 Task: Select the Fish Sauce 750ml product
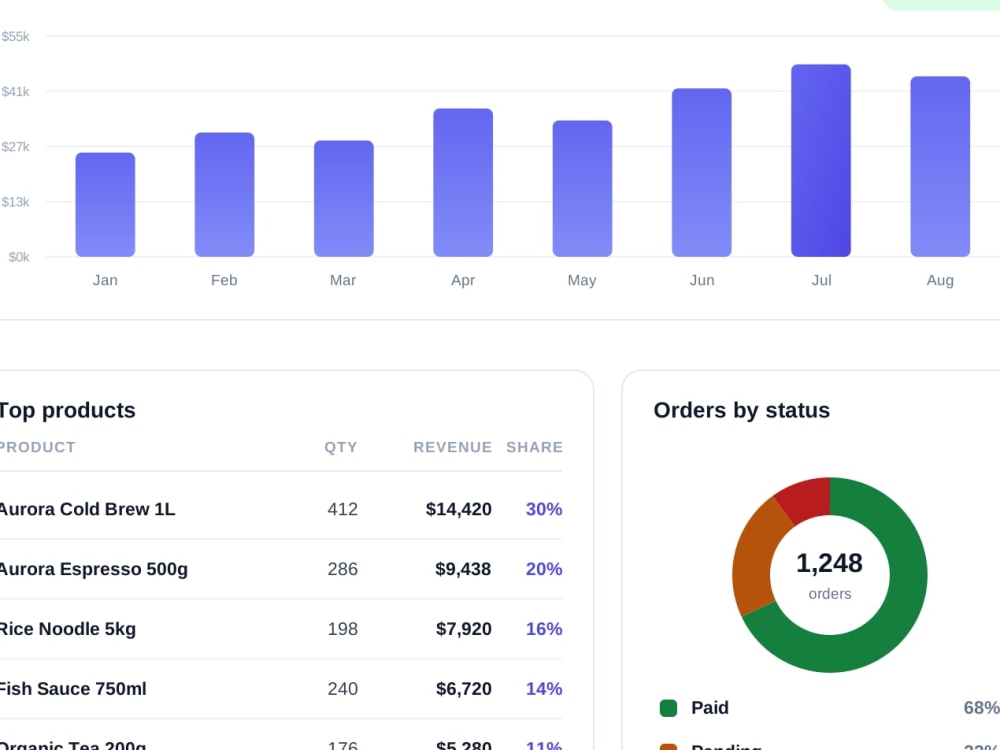click(72, 689)
